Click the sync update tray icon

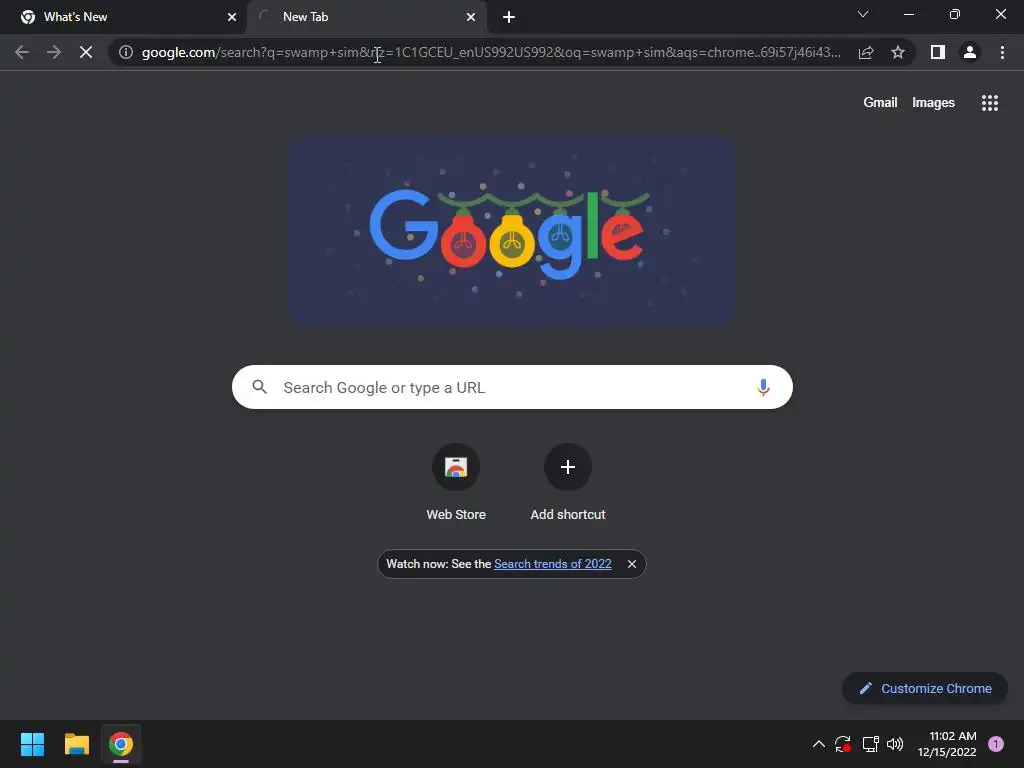842,744
